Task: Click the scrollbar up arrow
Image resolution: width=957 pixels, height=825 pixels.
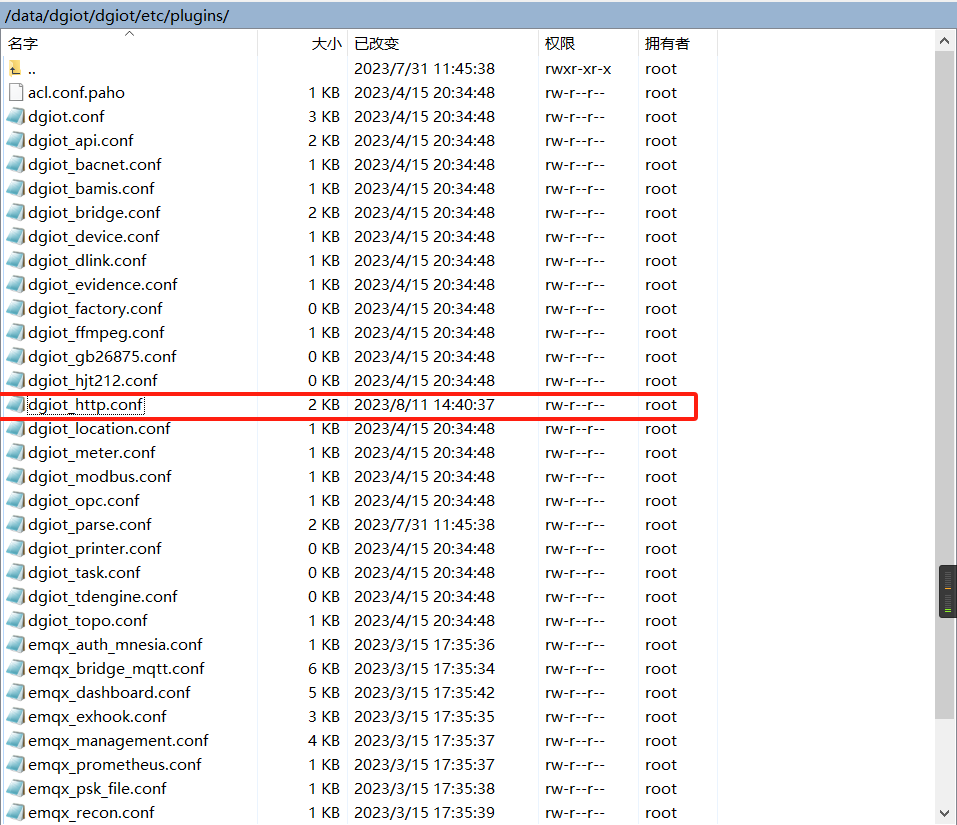Action: point(944,41)
